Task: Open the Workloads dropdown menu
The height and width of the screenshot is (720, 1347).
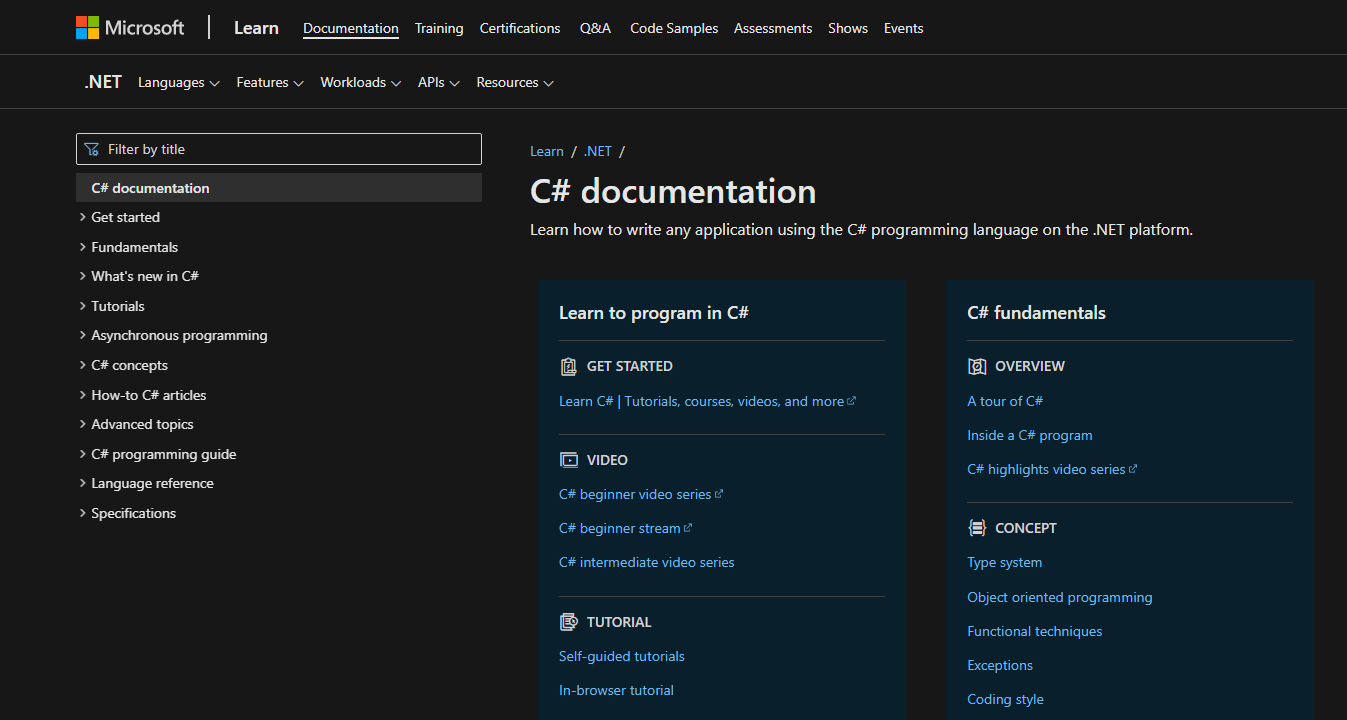Action: pos(360,83)
